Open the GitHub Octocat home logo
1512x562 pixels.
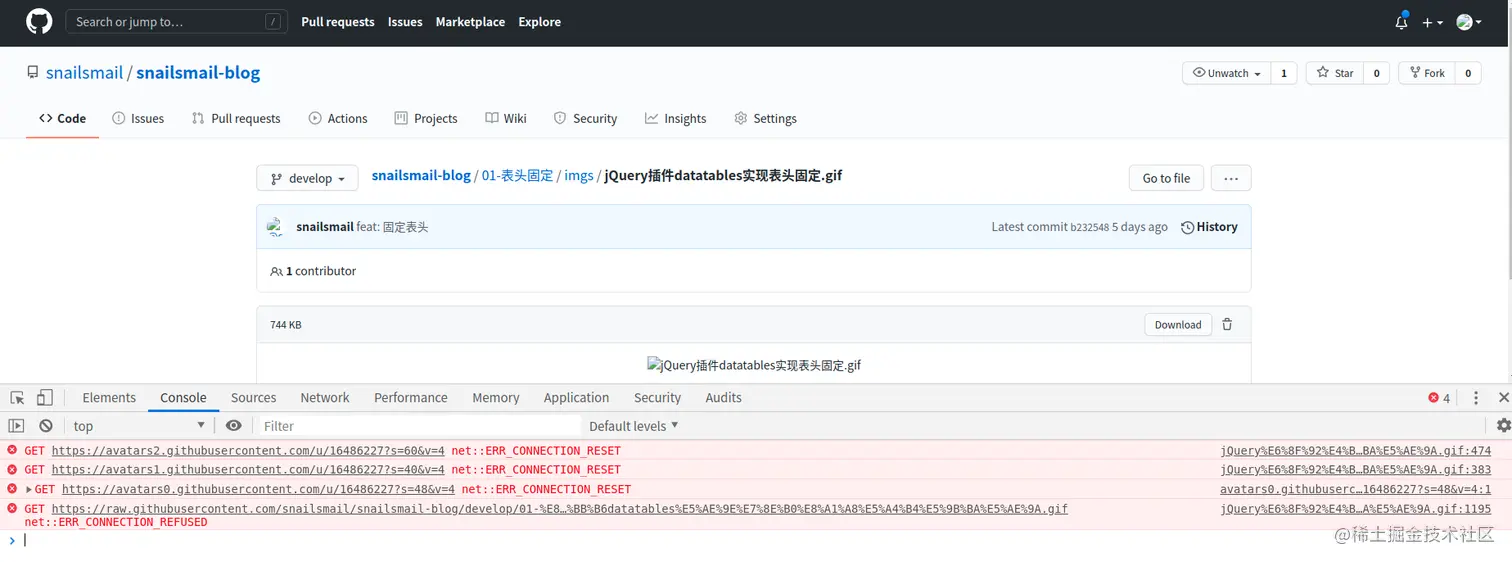[39, 21]
